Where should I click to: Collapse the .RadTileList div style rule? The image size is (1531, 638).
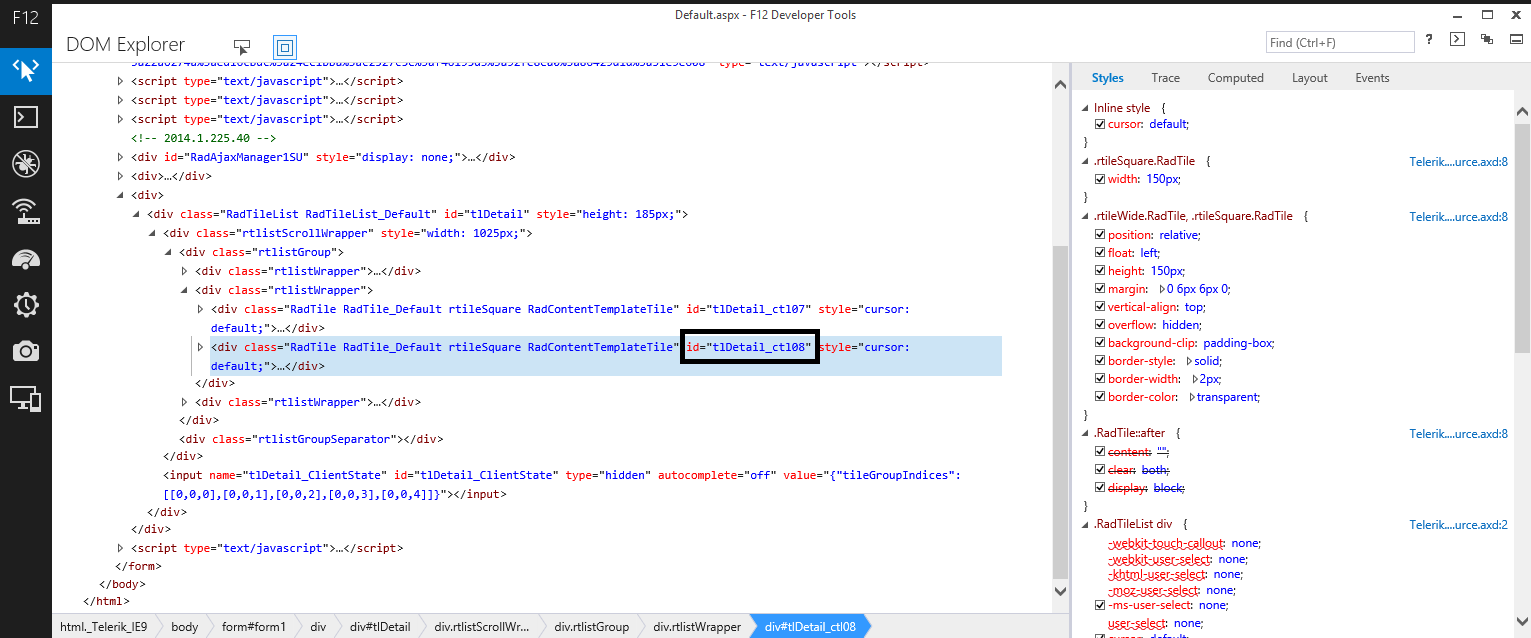tap(1085, 524)
